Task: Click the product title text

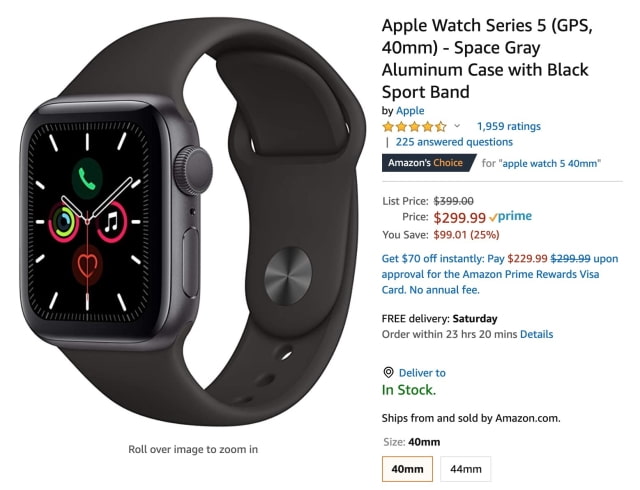Action: click(x=487, y=59)
